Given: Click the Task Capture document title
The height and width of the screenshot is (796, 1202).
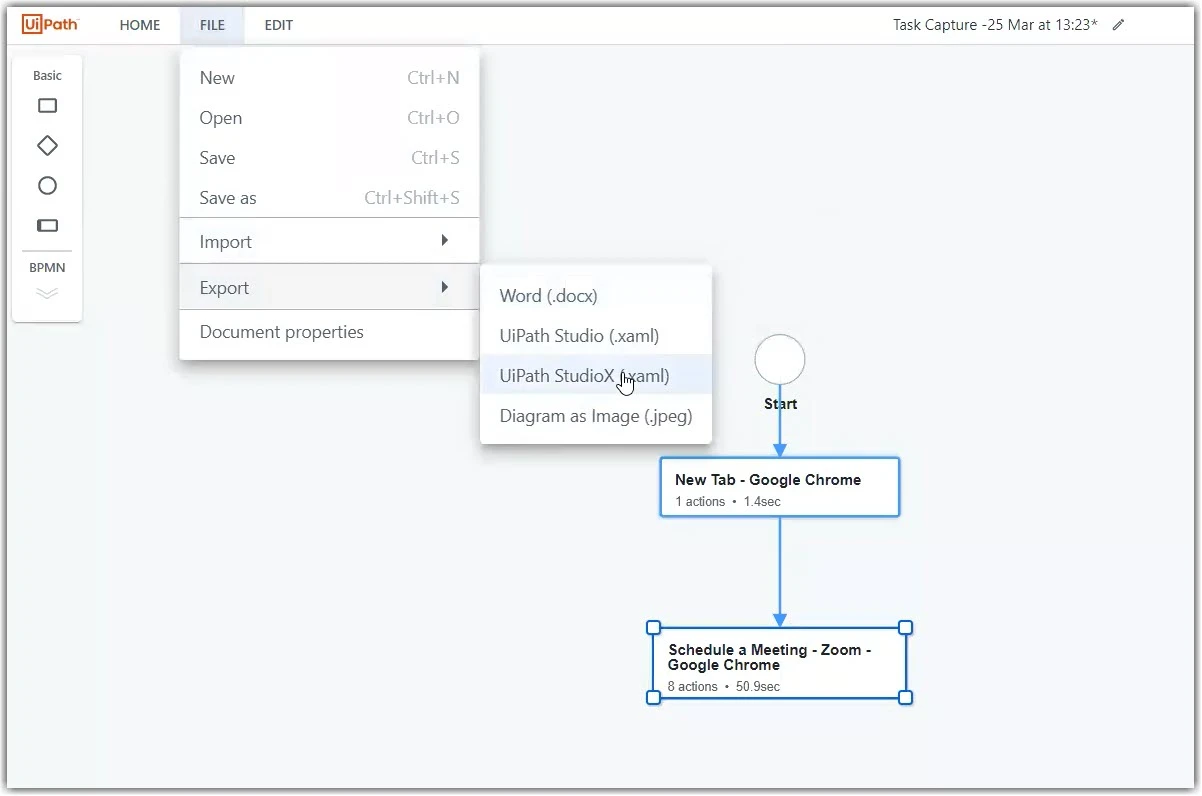Looking at the screenshot, I should (995, 25).
